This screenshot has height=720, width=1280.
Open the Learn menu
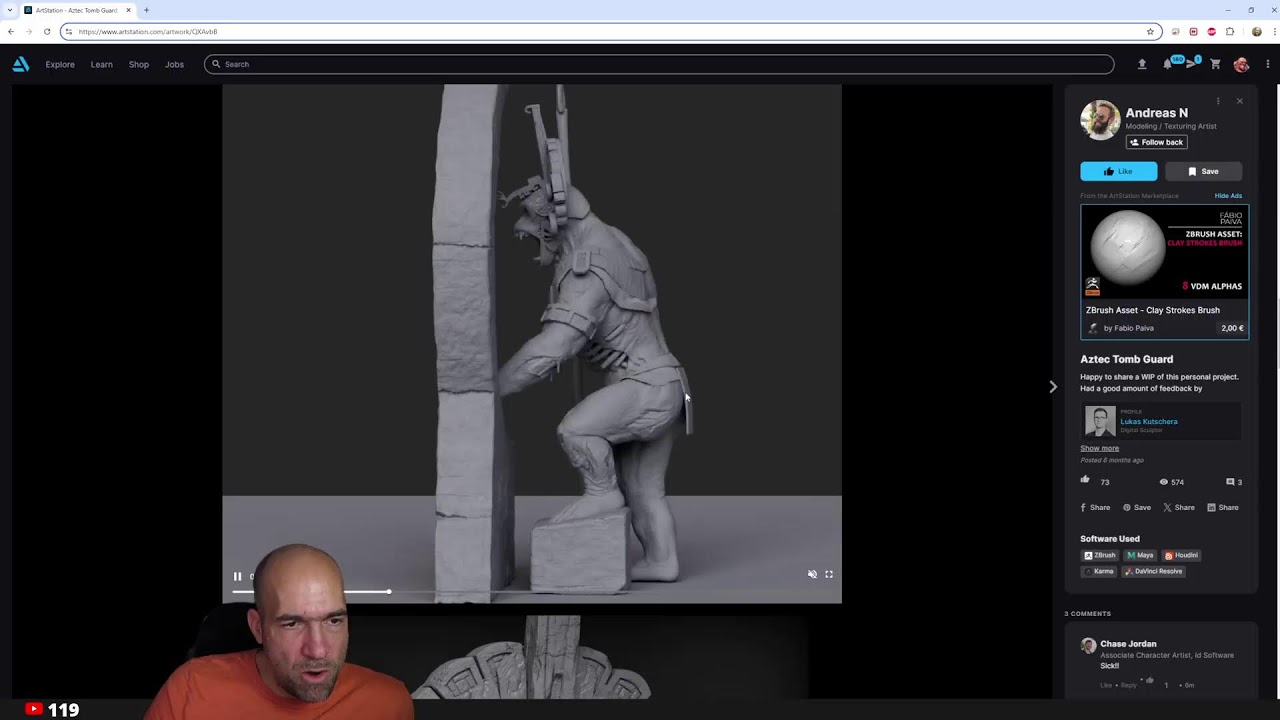coord(101,64)
